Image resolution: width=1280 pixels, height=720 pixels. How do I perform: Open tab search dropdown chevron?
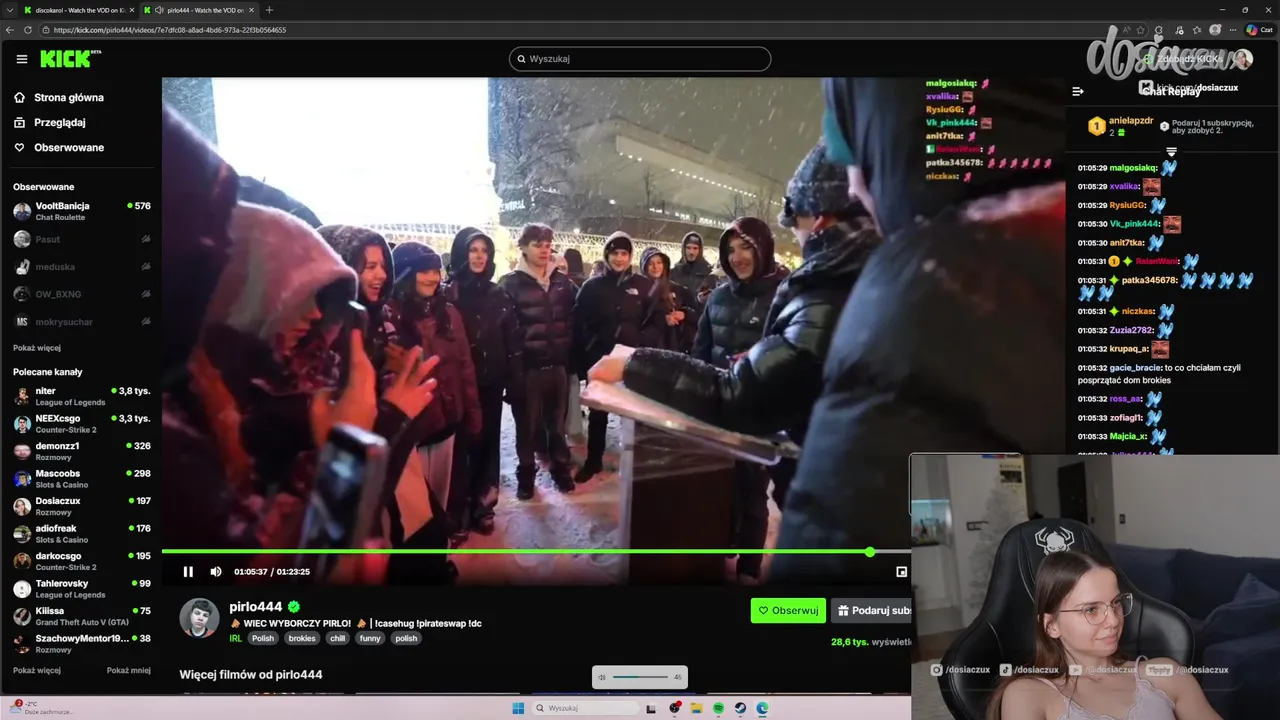tap(9, 10)
